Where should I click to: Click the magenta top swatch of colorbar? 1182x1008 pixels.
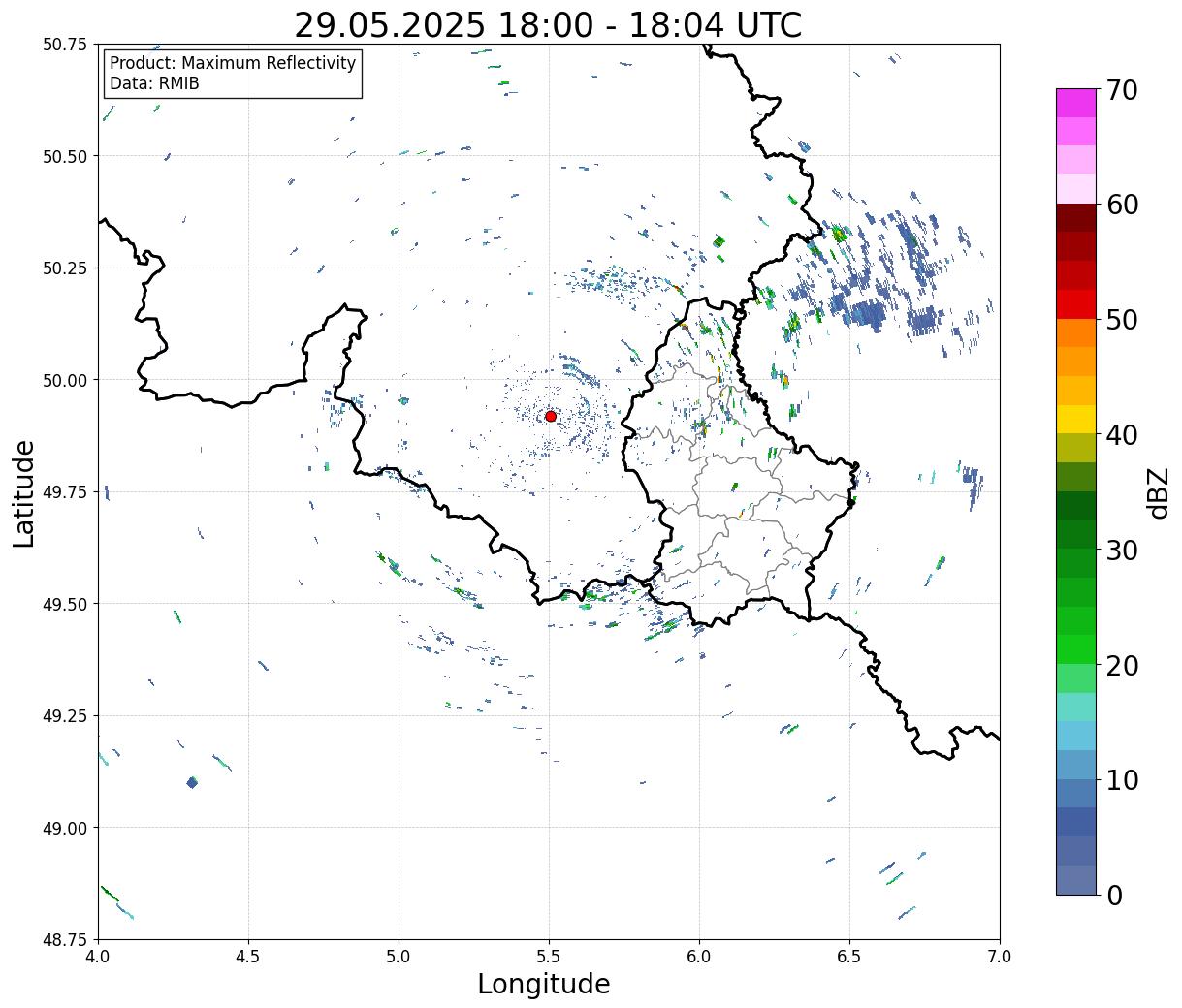pyautogui.click(x=1076, y=103)
